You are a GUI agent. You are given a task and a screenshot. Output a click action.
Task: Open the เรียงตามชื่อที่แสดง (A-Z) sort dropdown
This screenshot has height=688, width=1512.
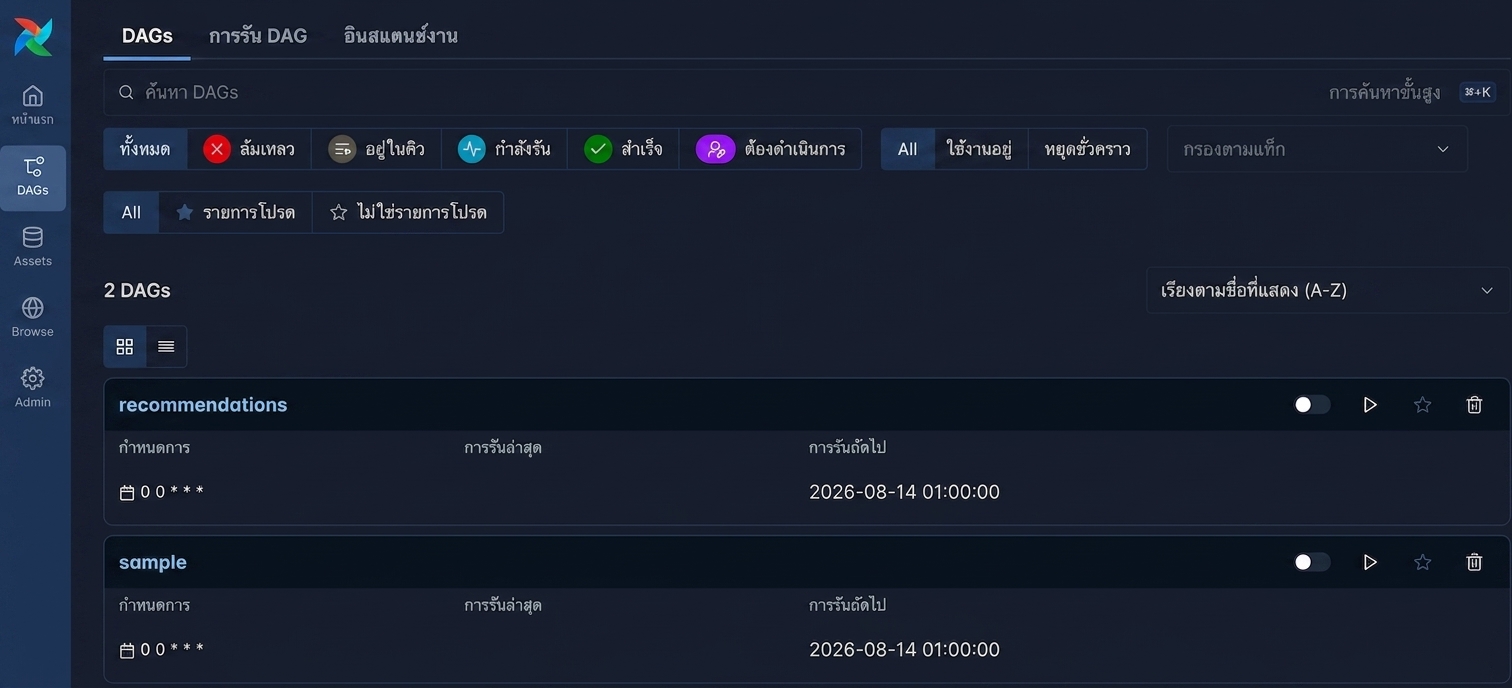pyautogui.click(x=1327, y=290)
